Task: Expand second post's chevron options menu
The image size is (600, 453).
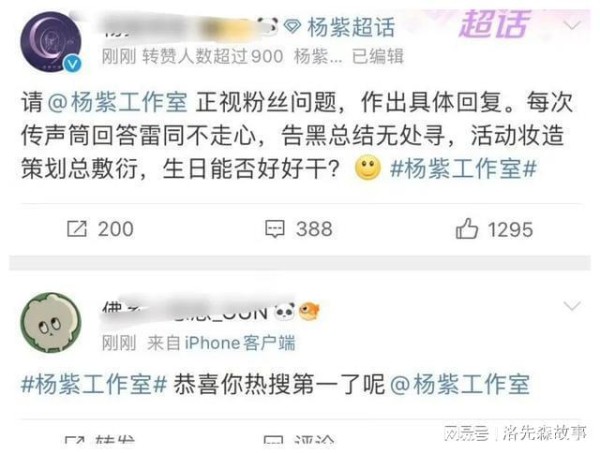Action: (x=572, y=306)
